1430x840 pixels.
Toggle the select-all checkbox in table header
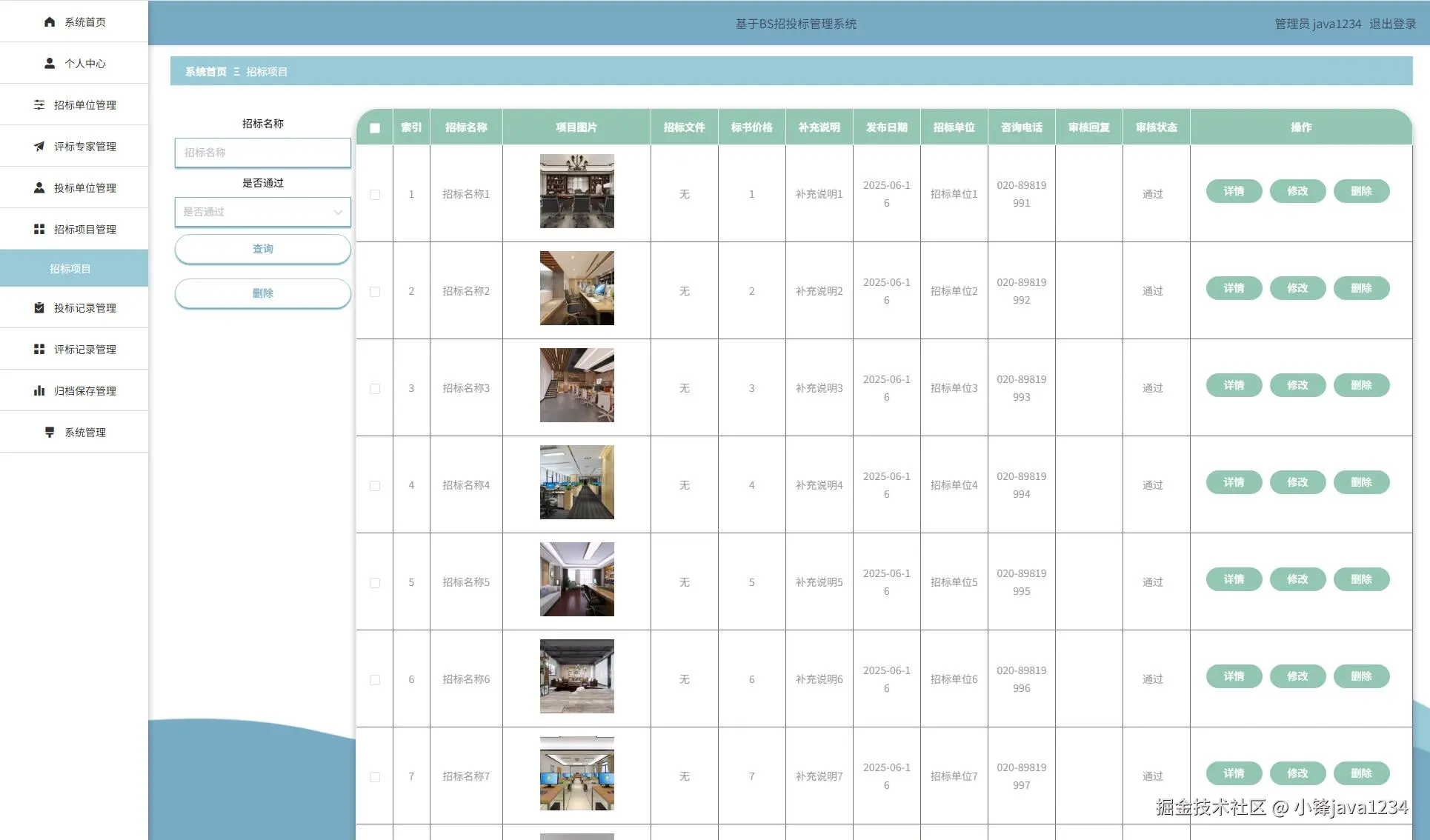375,127
